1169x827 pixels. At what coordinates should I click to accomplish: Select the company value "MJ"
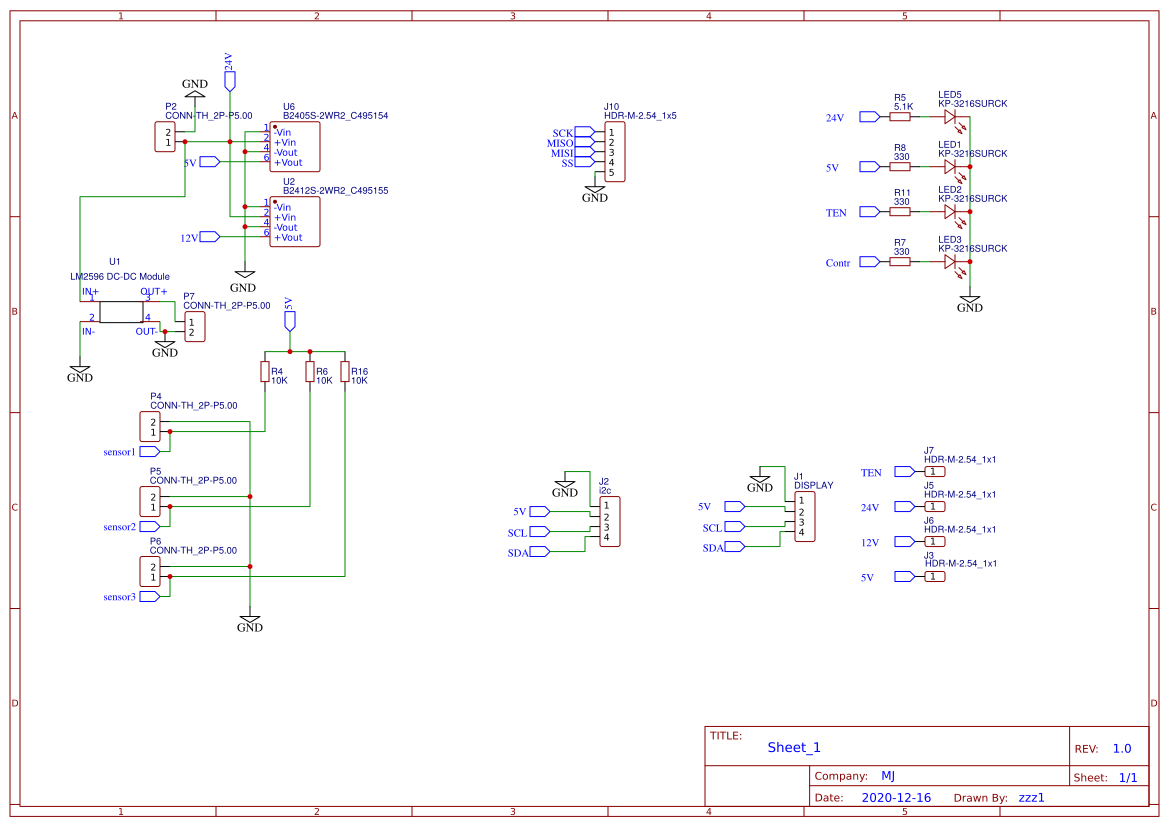pos(888,776)
